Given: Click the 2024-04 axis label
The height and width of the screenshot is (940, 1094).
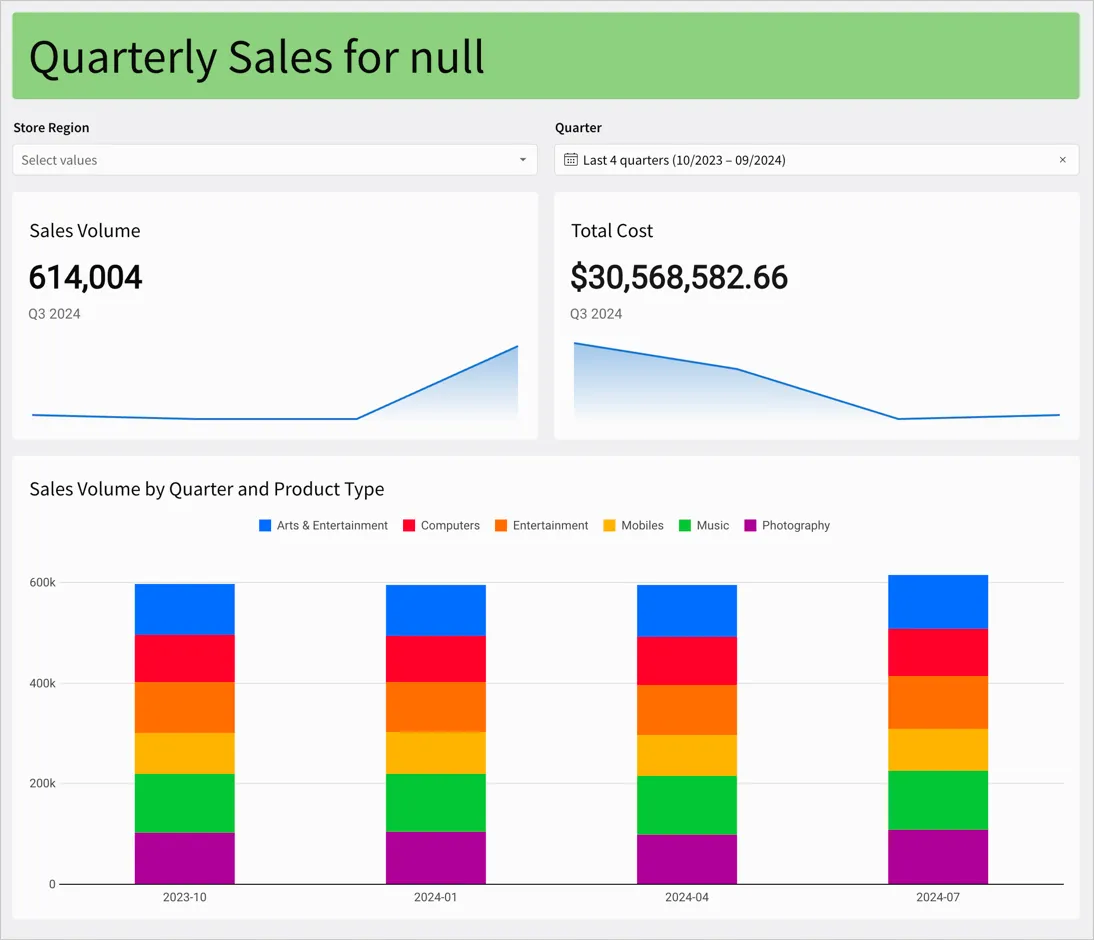Looking at the screenshot, I should pyautogui.click(x=687, y=897).
